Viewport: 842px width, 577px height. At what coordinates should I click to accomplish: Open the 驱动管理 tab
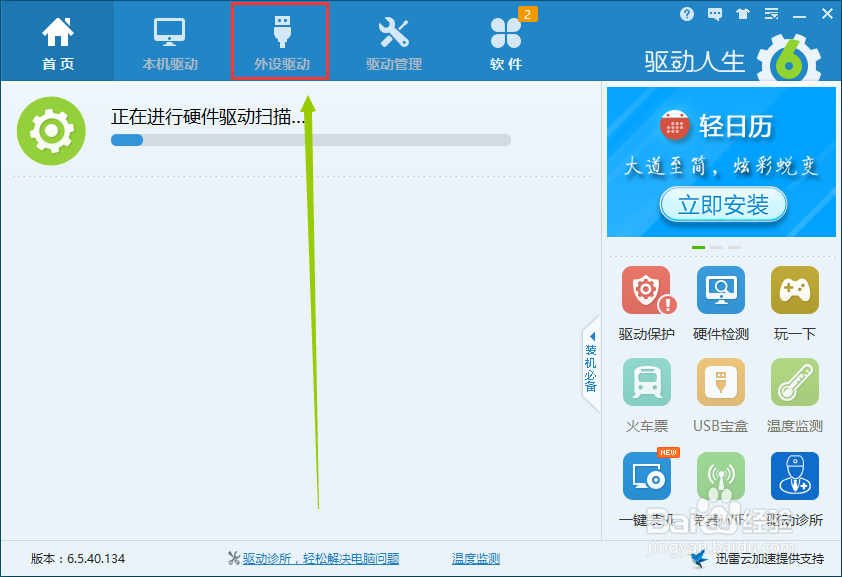[394, 41]
